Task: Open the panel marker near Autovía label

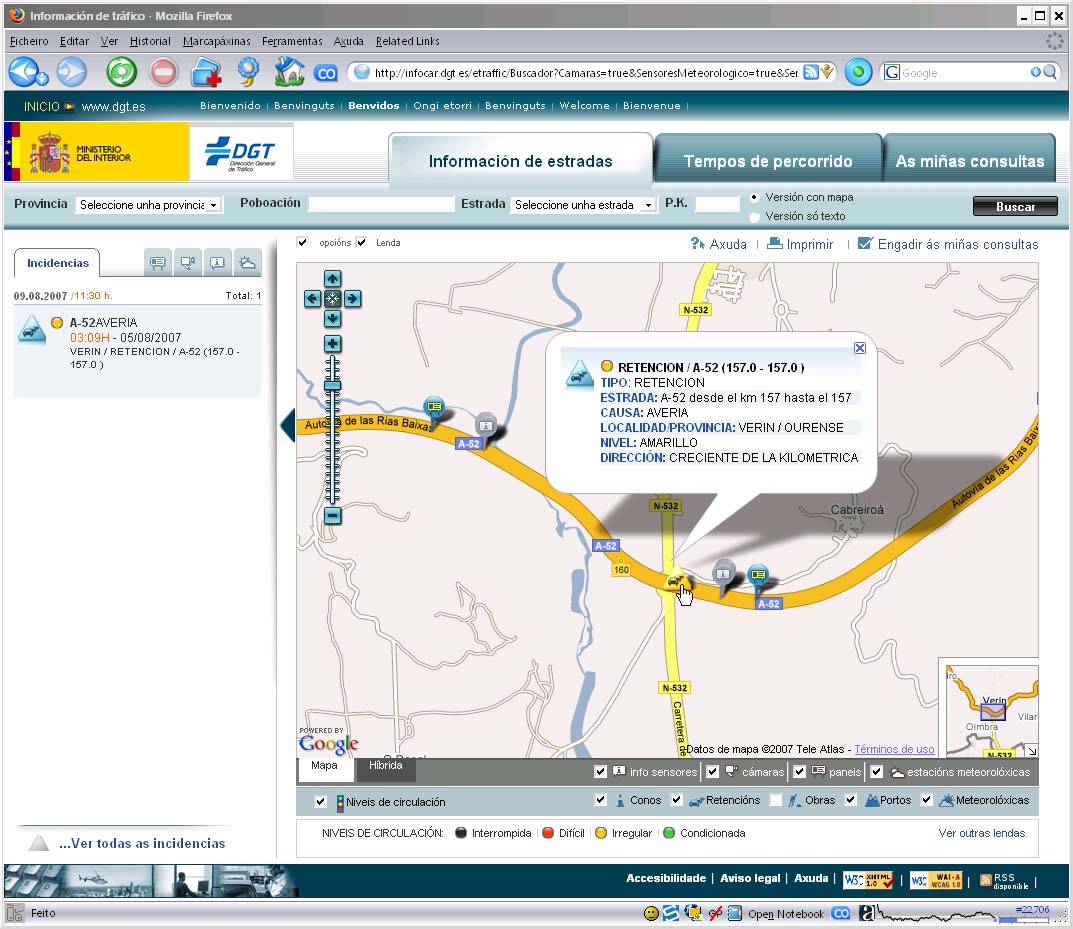Action: [x=434, y=408]
